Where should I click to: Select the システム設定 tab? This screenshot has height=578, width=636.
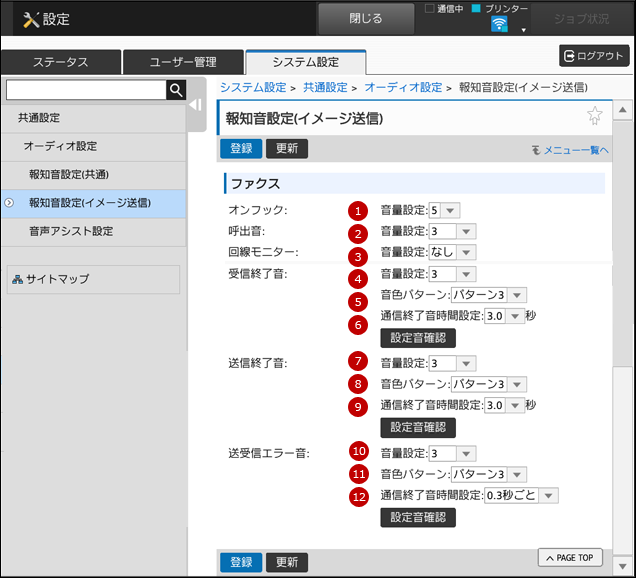tap(306, 62)
